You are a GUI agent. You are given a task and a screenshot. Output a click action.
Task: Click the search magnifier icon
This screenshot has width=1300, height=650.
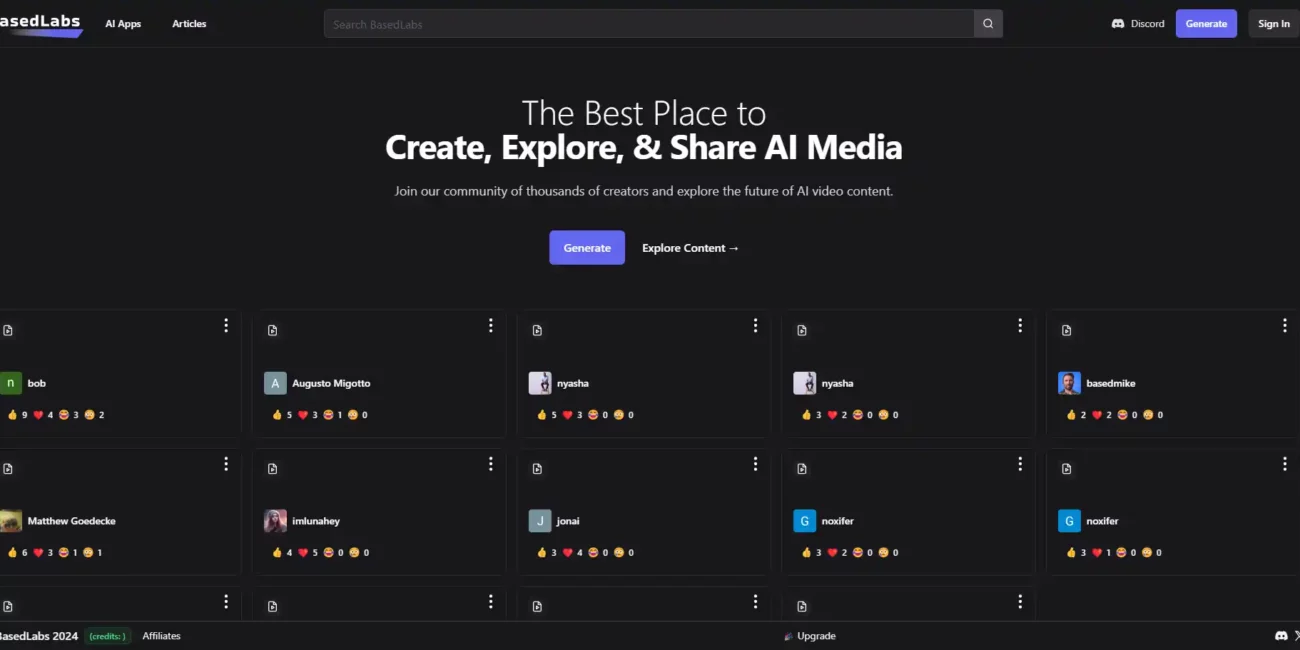[988, 24]
